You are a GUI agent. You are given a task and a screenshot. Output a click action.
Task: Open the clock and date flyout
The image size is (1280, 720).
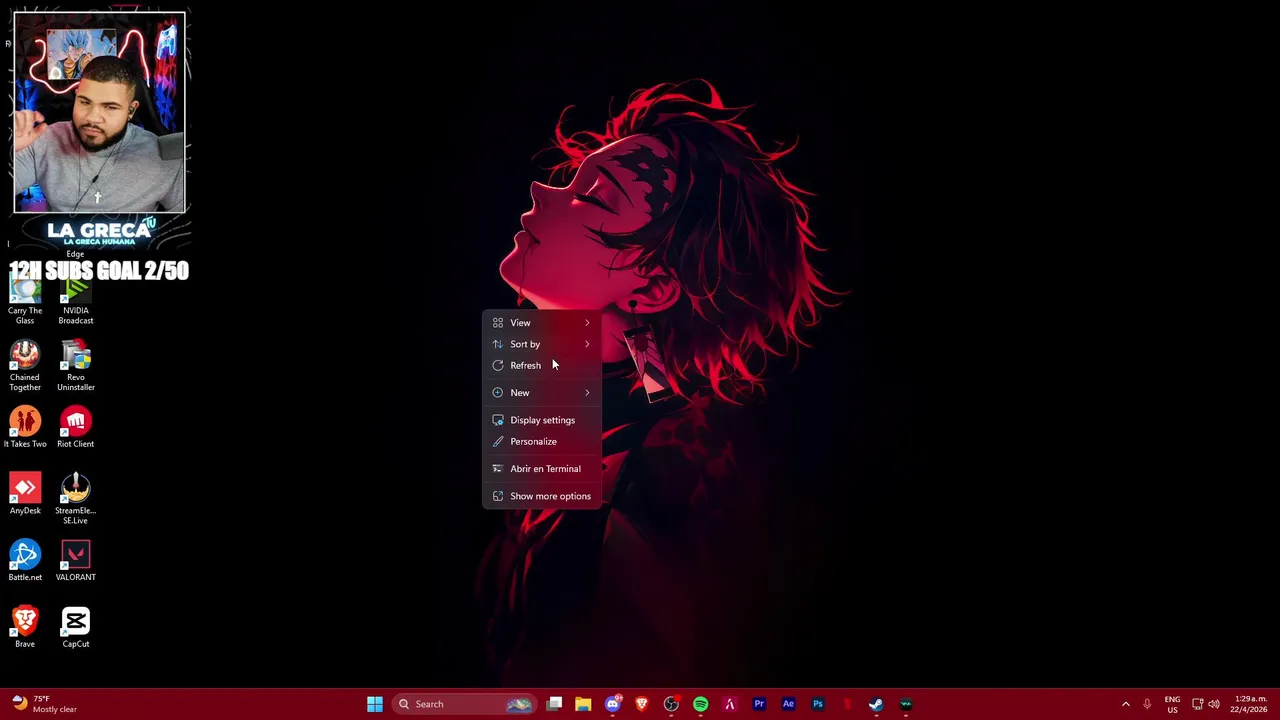[1251, 704]
